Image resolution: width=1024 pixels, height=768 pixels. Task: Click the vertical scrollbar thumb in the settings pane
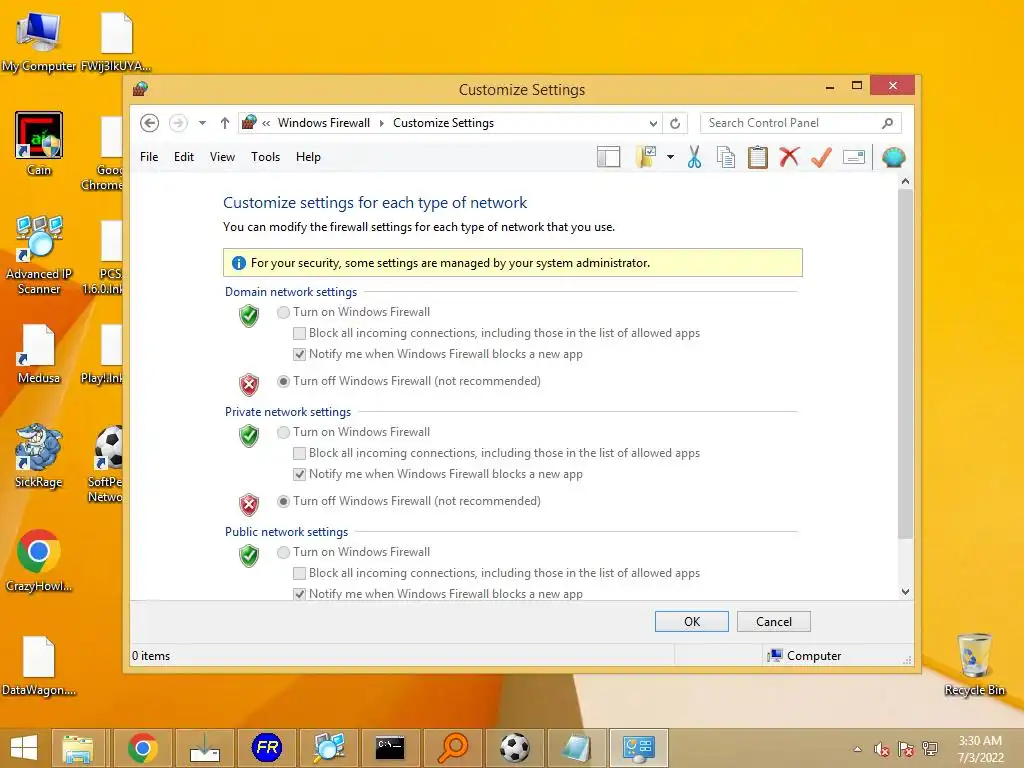tap(905, 364)
